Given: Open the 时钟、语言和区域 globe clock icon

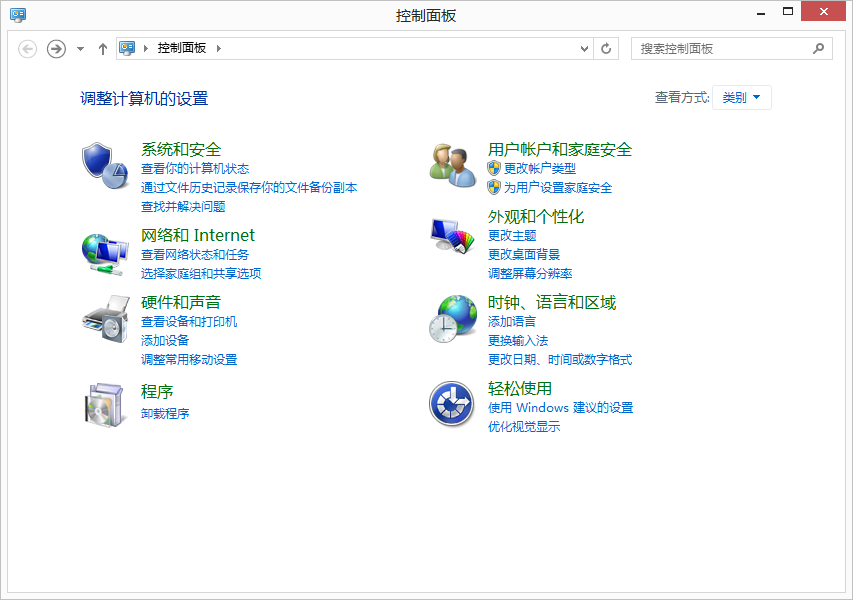Looking at the screenshot, I should (453, 319).
